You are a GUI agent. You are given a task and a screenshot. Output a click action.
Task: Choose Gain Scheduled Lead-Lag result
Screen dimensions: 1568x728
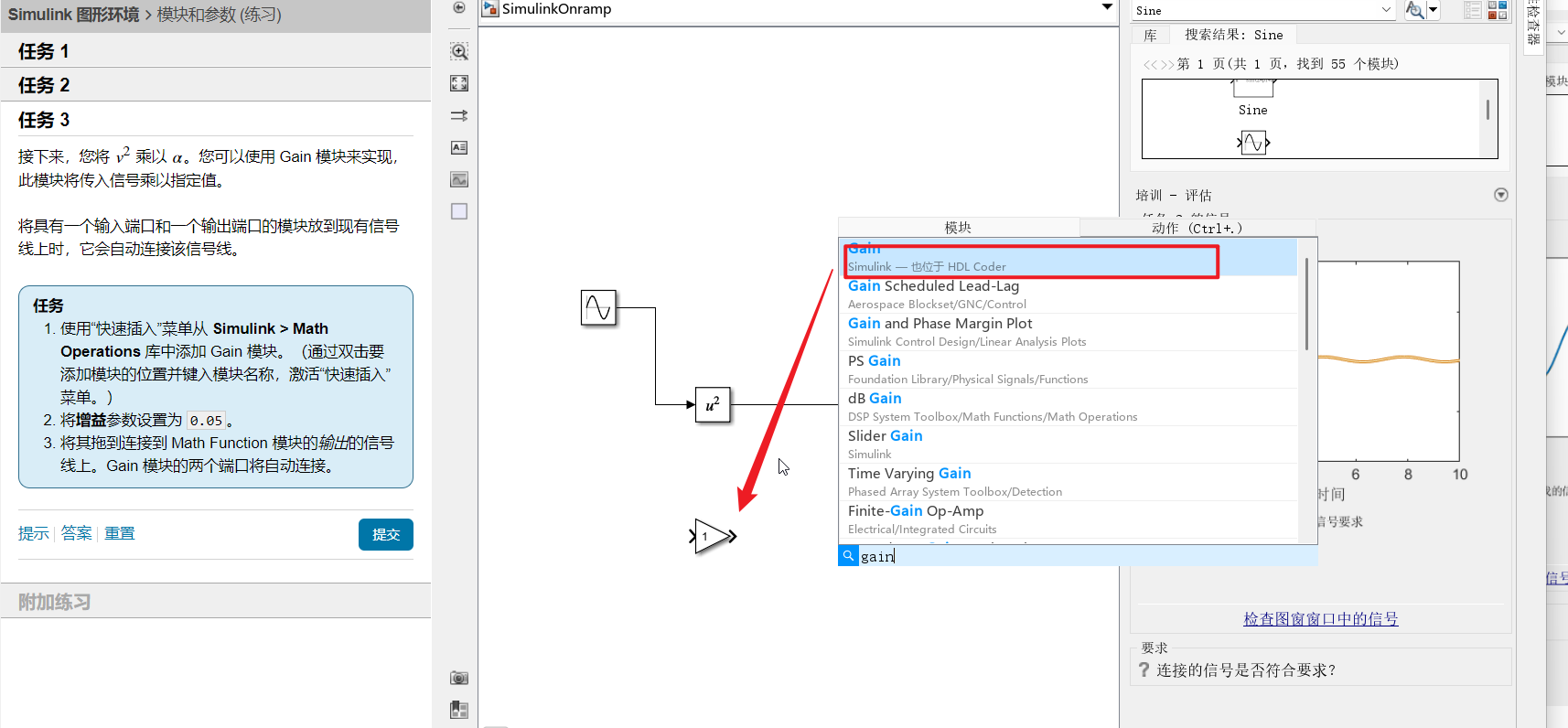click(x=1069, y=294)
